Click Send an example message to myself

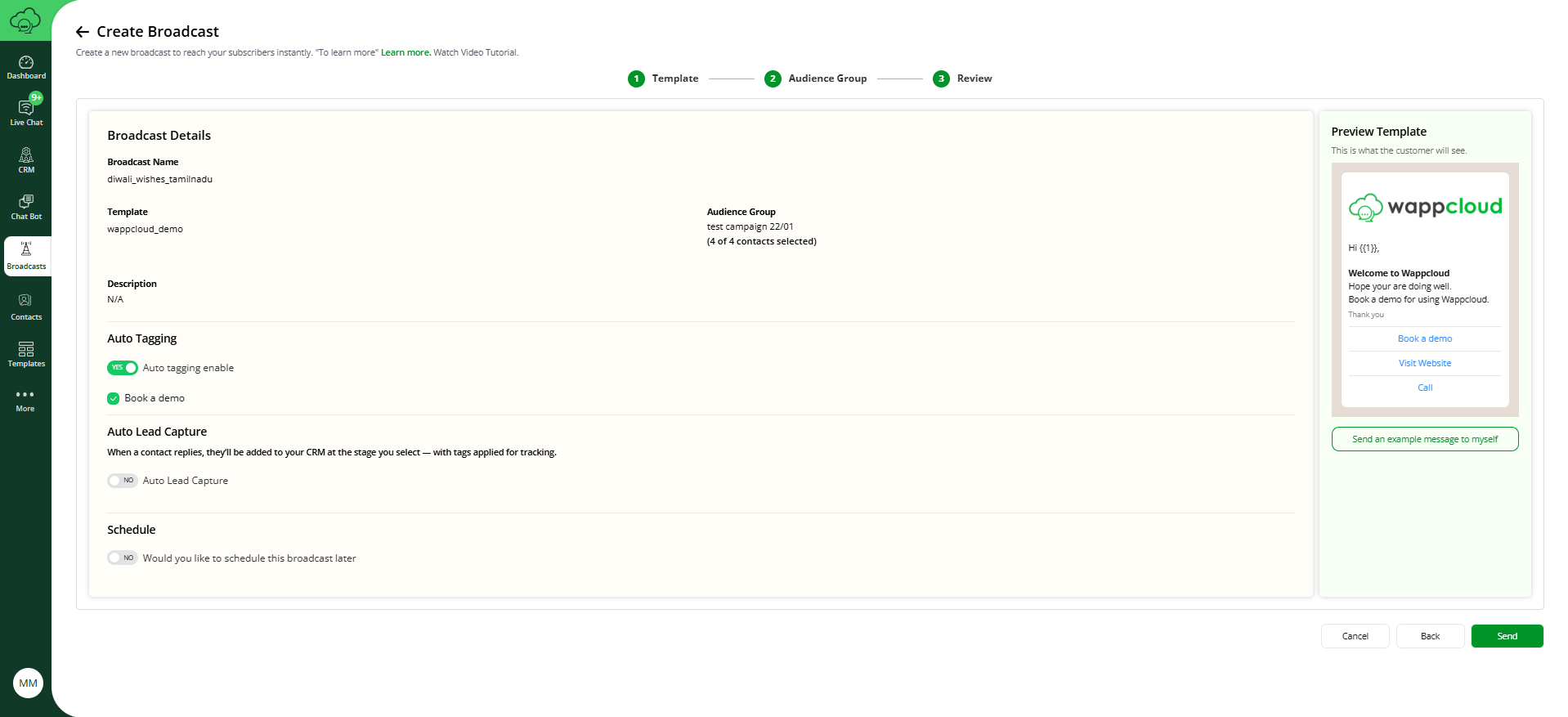click(1424, 439)
